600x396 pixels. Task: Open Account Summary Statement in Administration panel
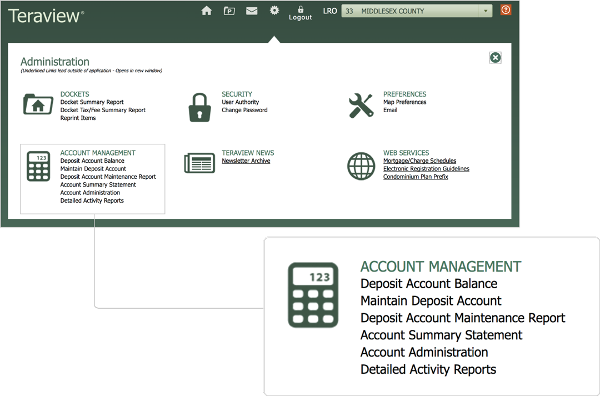pos(98,185)
